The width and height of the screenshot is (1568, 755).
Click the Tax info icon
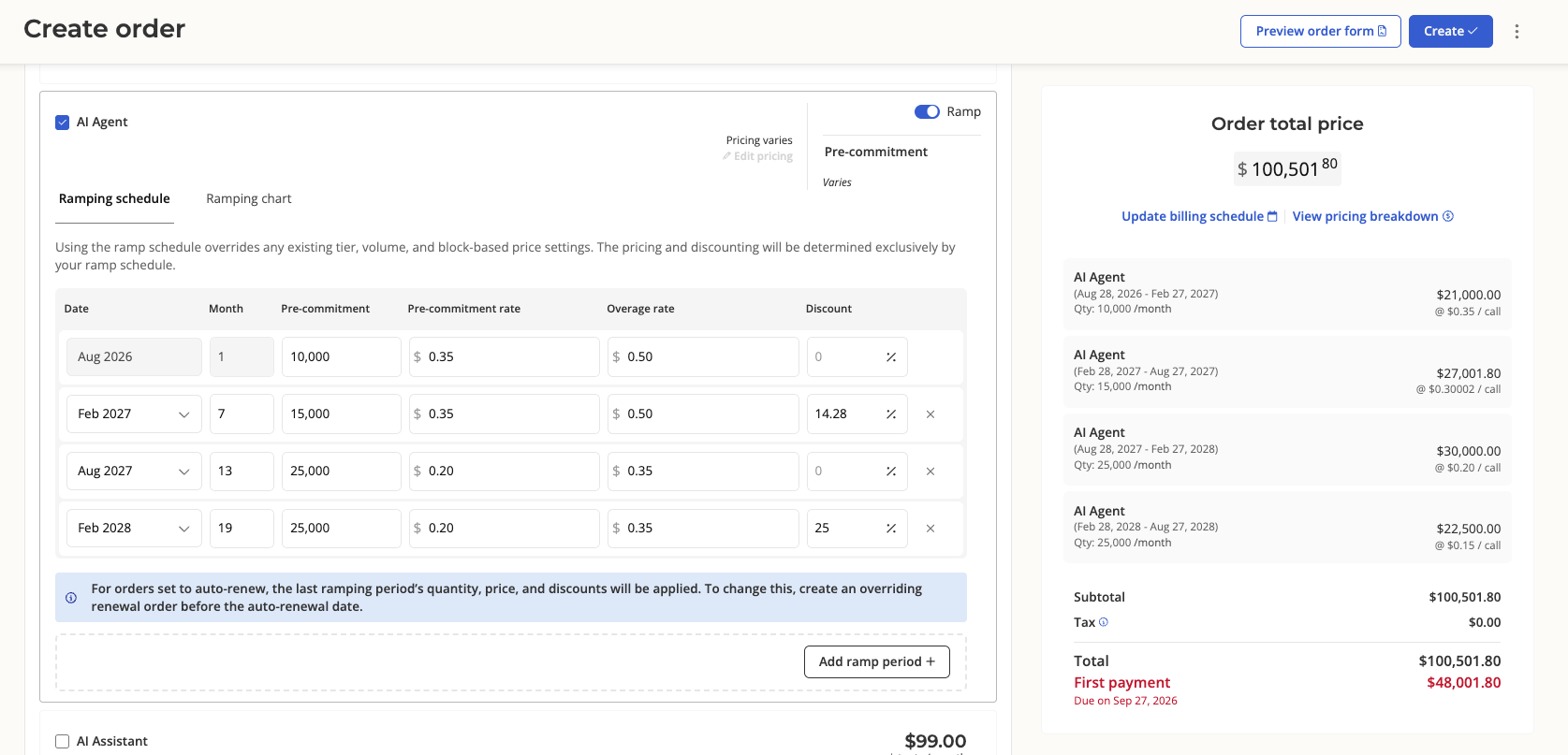pyautogui.click(x=1104, y=622)
